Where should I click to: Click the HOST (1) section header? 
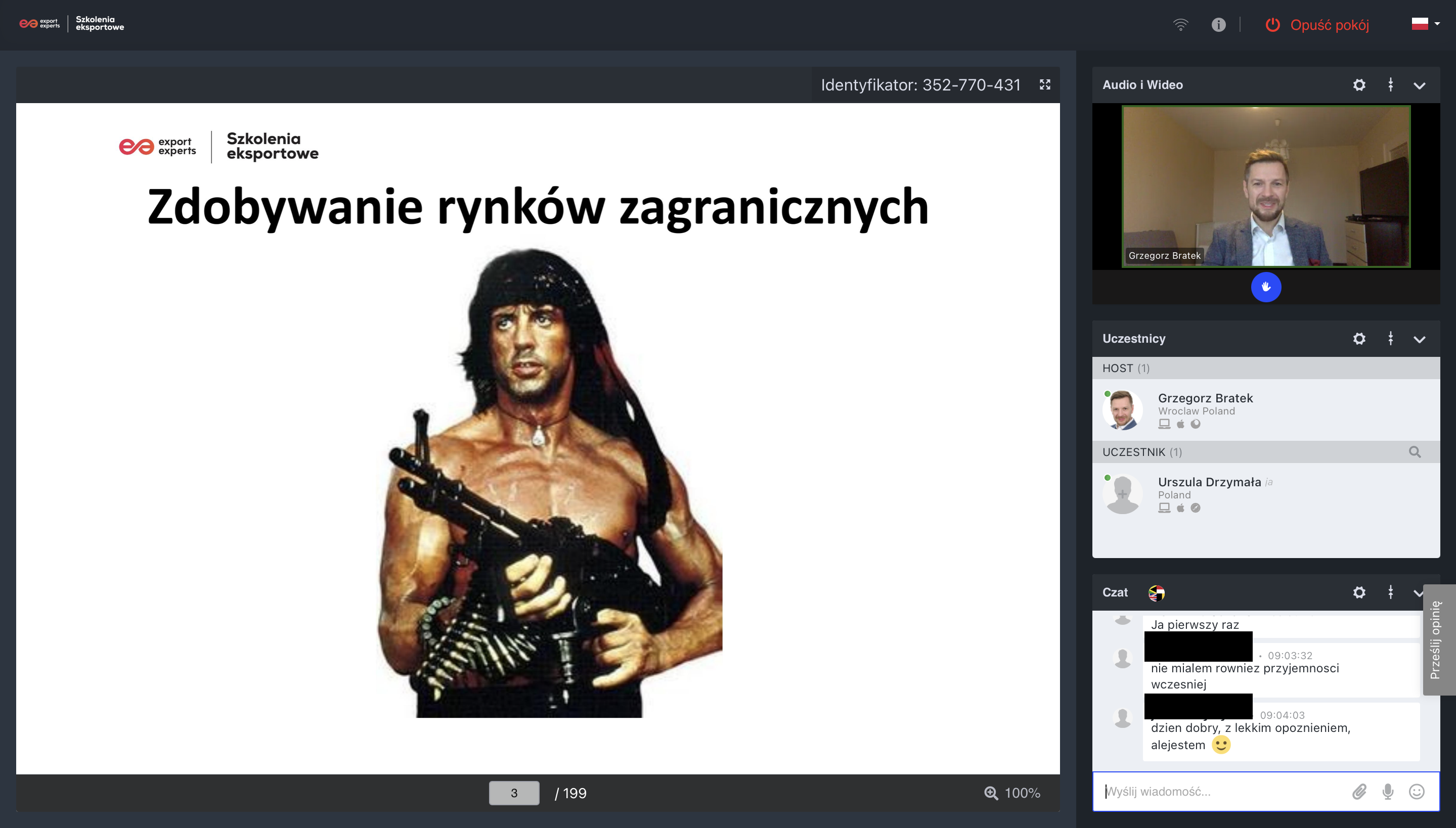[x=1265, y=369]
